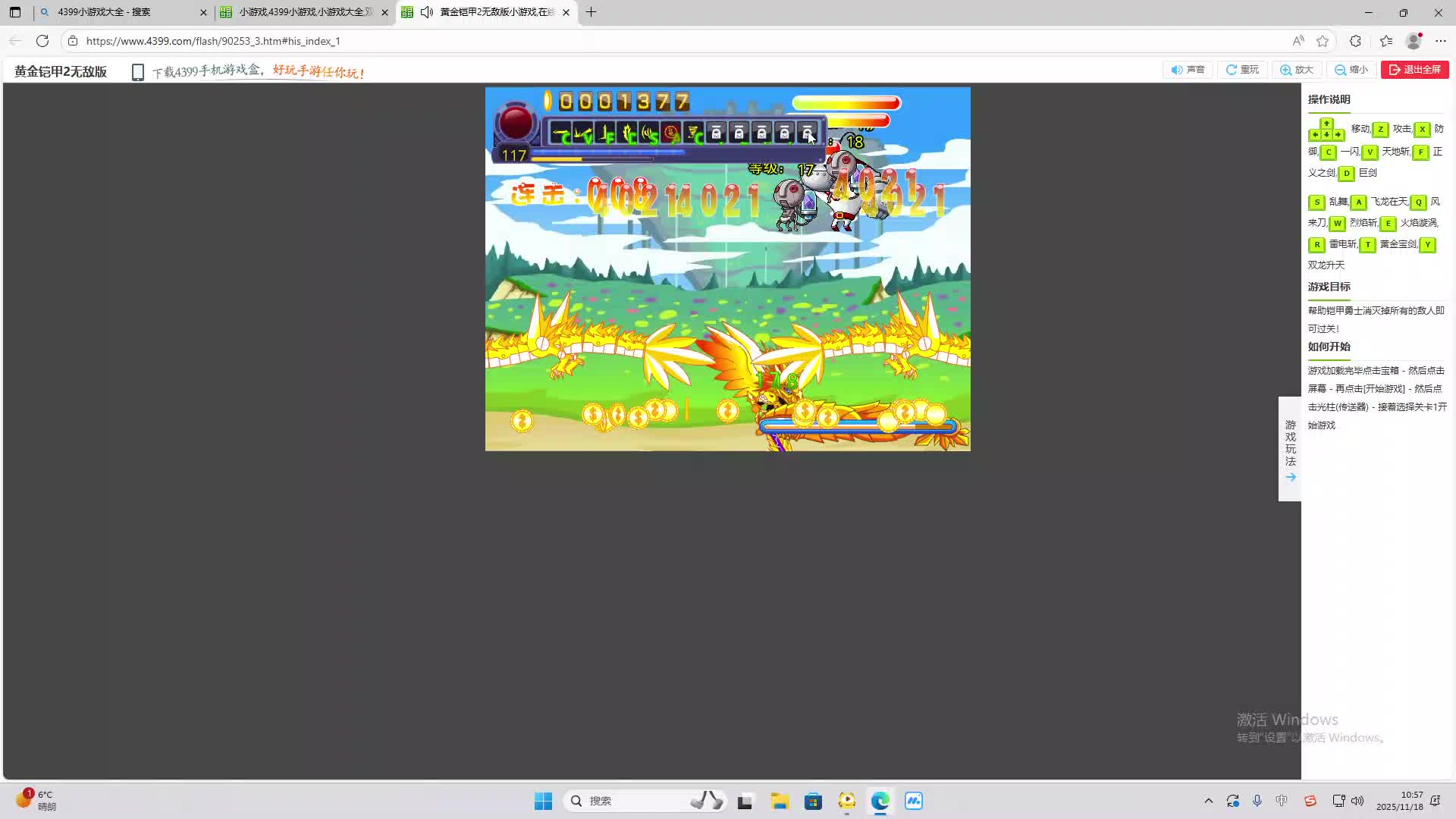Open browser extensions icon
Image resolution: width=1456 pixels, height=819 pixels.
coord(1355,41)
